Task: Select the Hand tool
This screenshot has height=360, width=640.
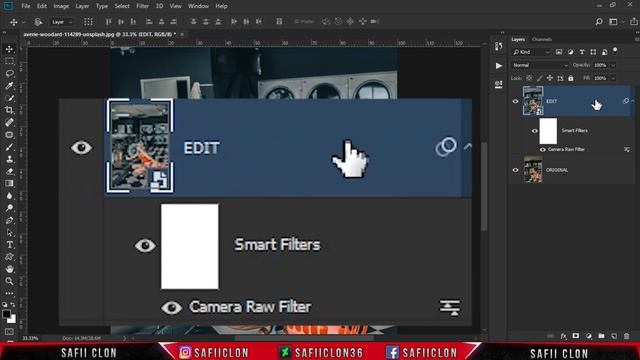Action: [x=9, y=269]
